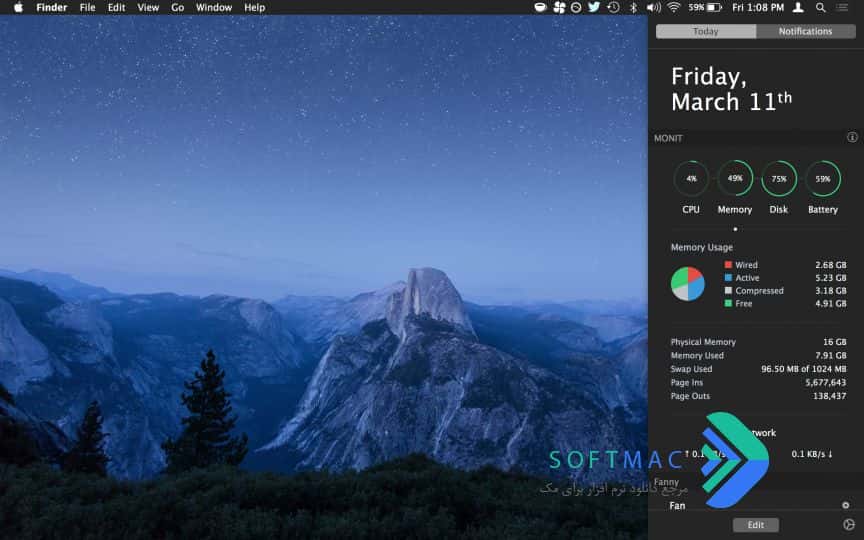Viewport: 864px width, 540px height.
Task: Open the fan control menu bar icon
Action: pyautogui.click(x=559, y=7)
